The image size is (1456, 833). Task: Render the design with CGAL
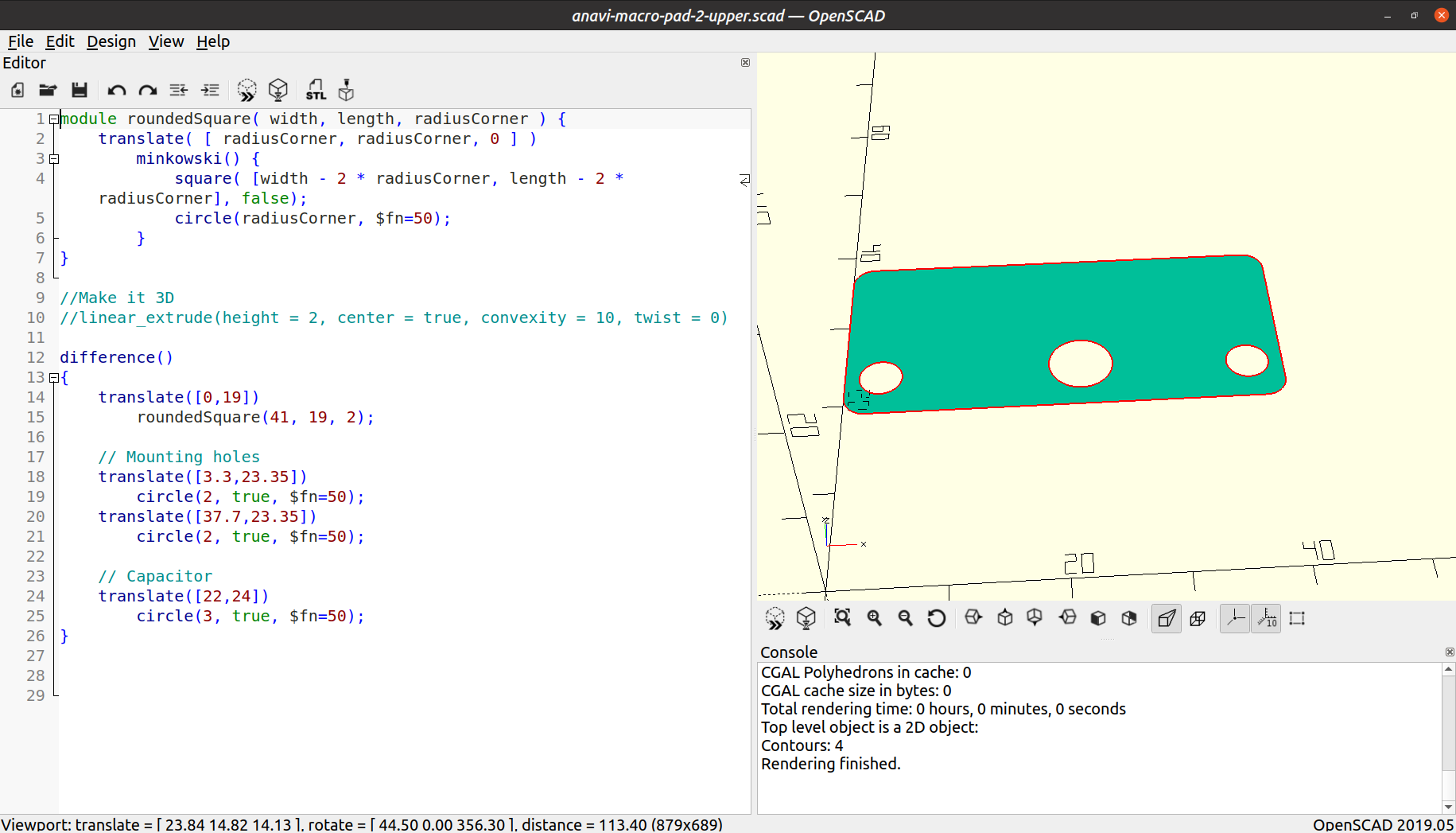click(x=278, y=90)
